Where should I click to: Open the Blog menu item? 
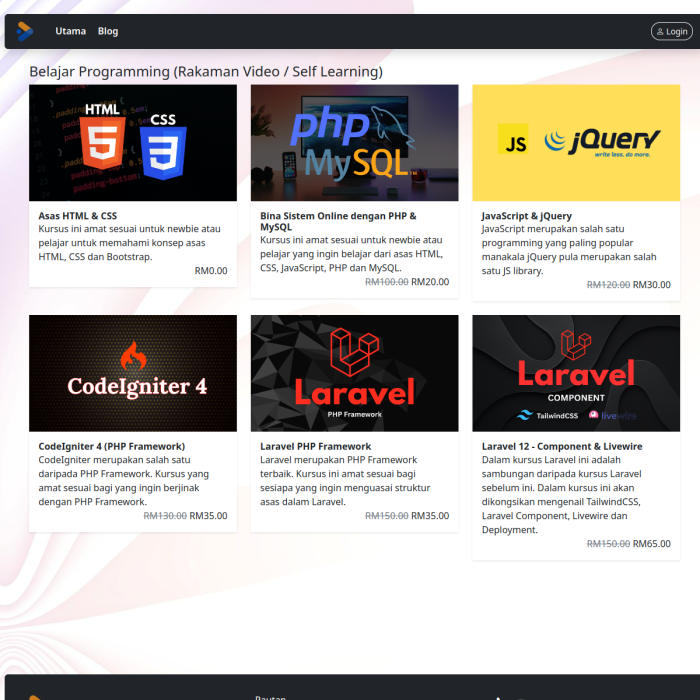[x=108, y=31]
